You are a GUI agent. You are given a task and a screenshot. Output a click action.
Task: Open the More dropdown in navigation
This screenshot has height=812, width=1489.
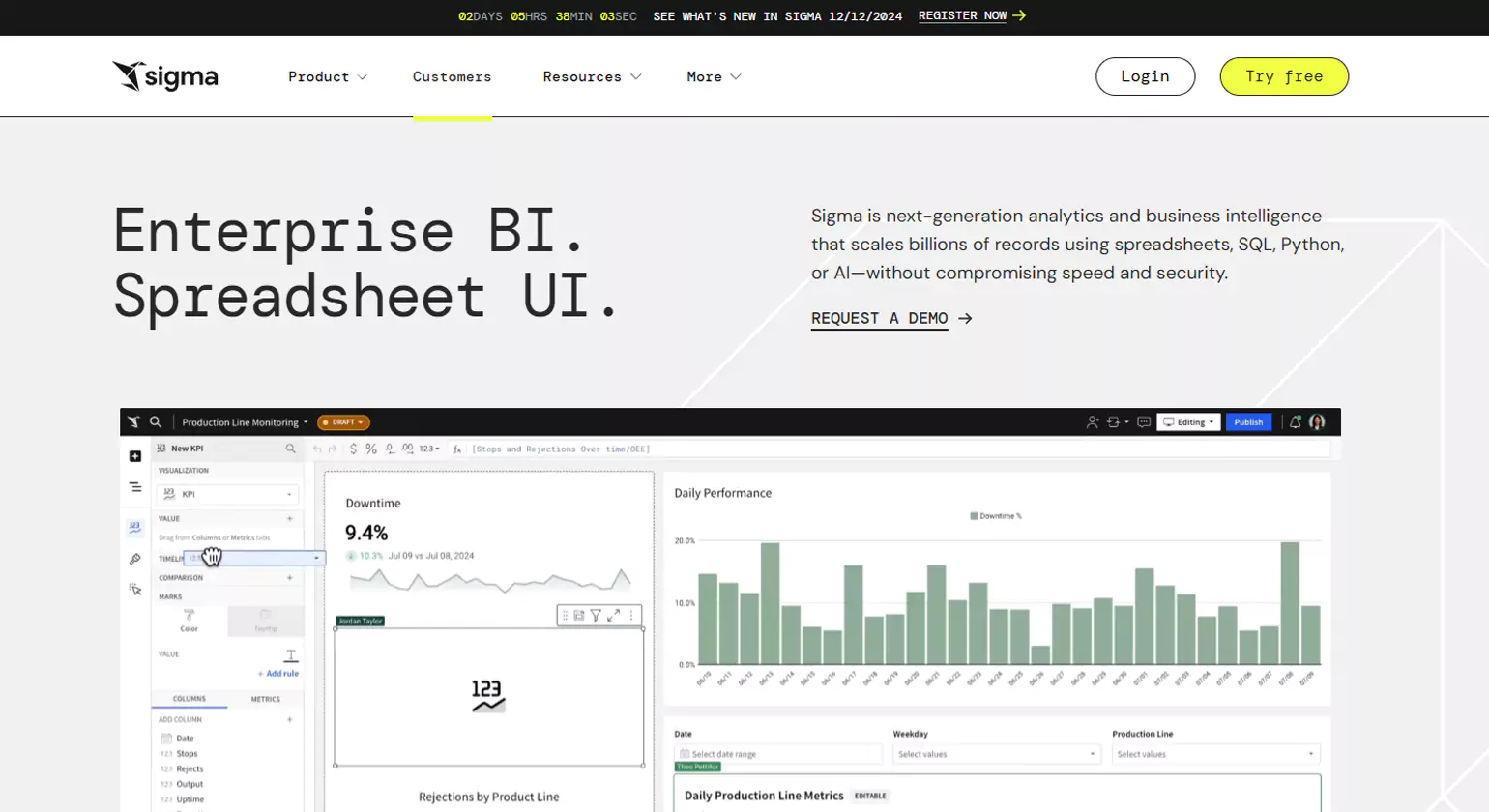[714, 76]
